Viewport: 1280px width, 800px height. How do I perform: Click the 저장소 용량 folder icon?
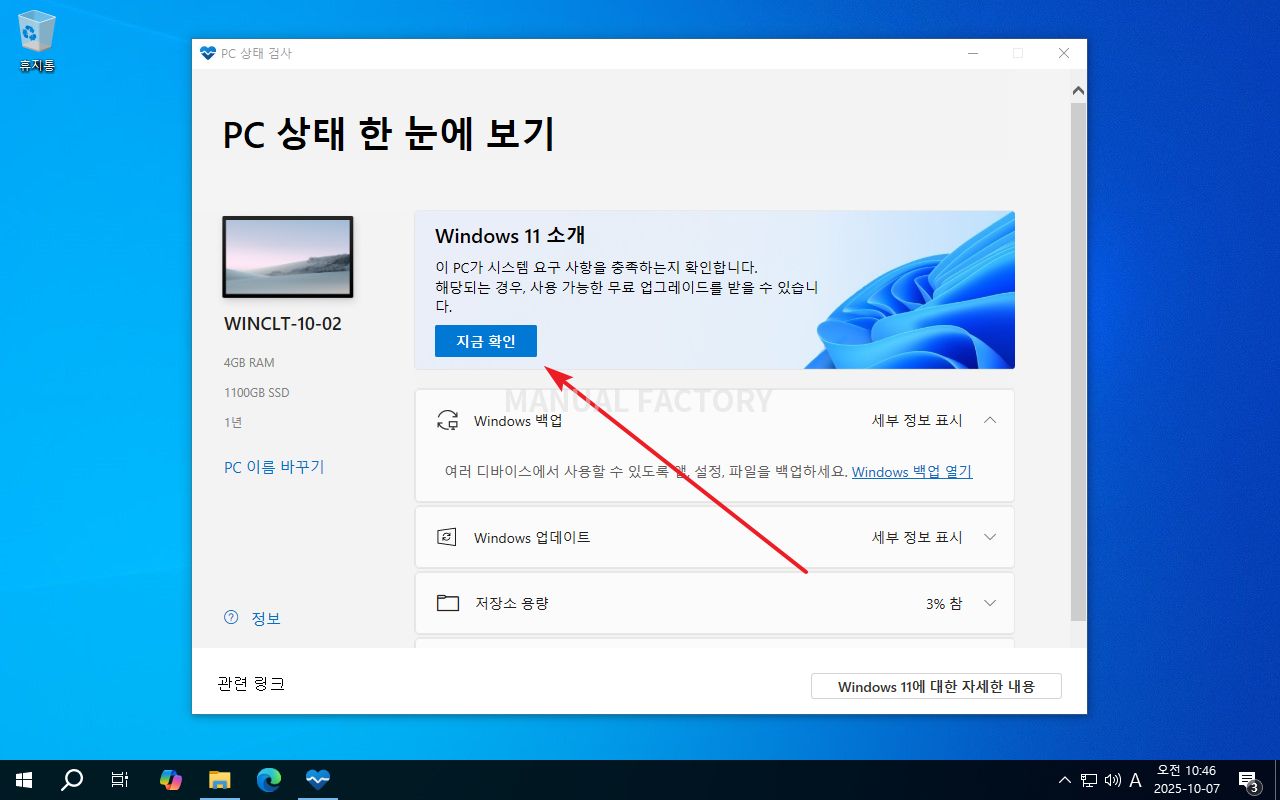click(x=447, y=603)
